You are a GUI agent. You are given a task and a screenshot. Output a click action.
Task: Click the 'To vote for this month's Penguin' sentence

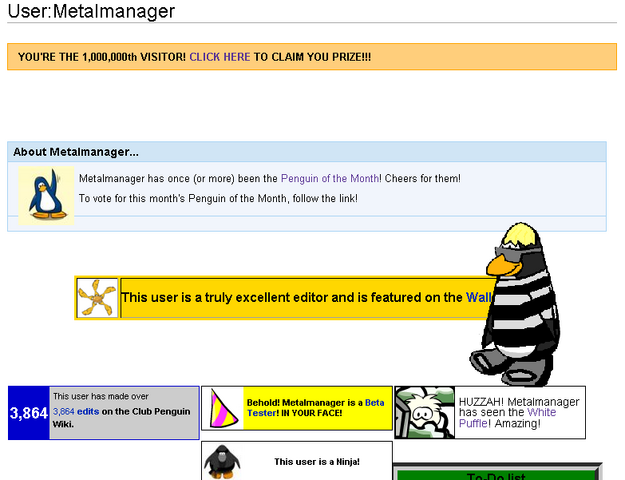[x=218, y=198]
